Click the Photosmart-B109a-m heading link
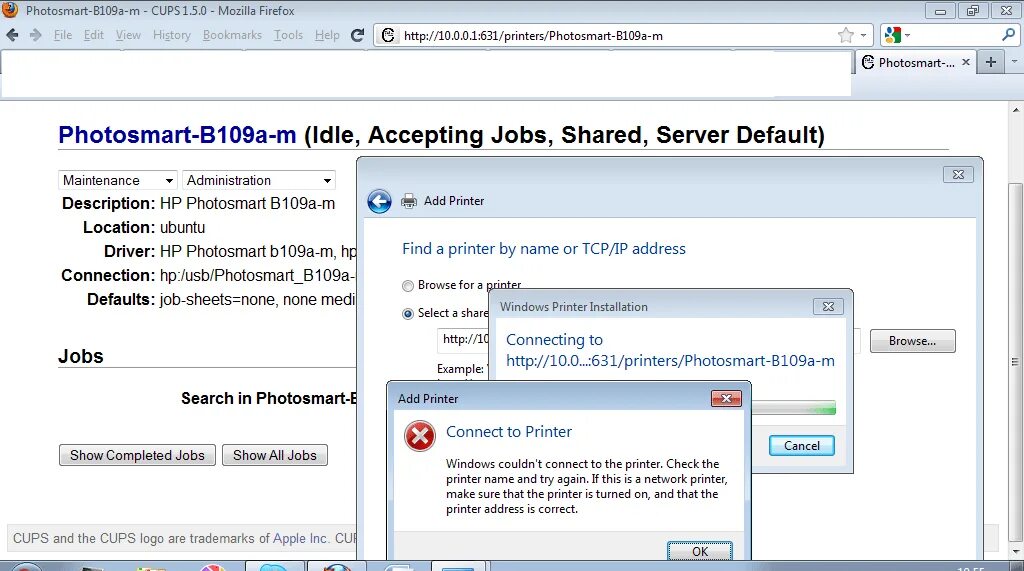Screen dimensions: 1024x571 [177, 135]
